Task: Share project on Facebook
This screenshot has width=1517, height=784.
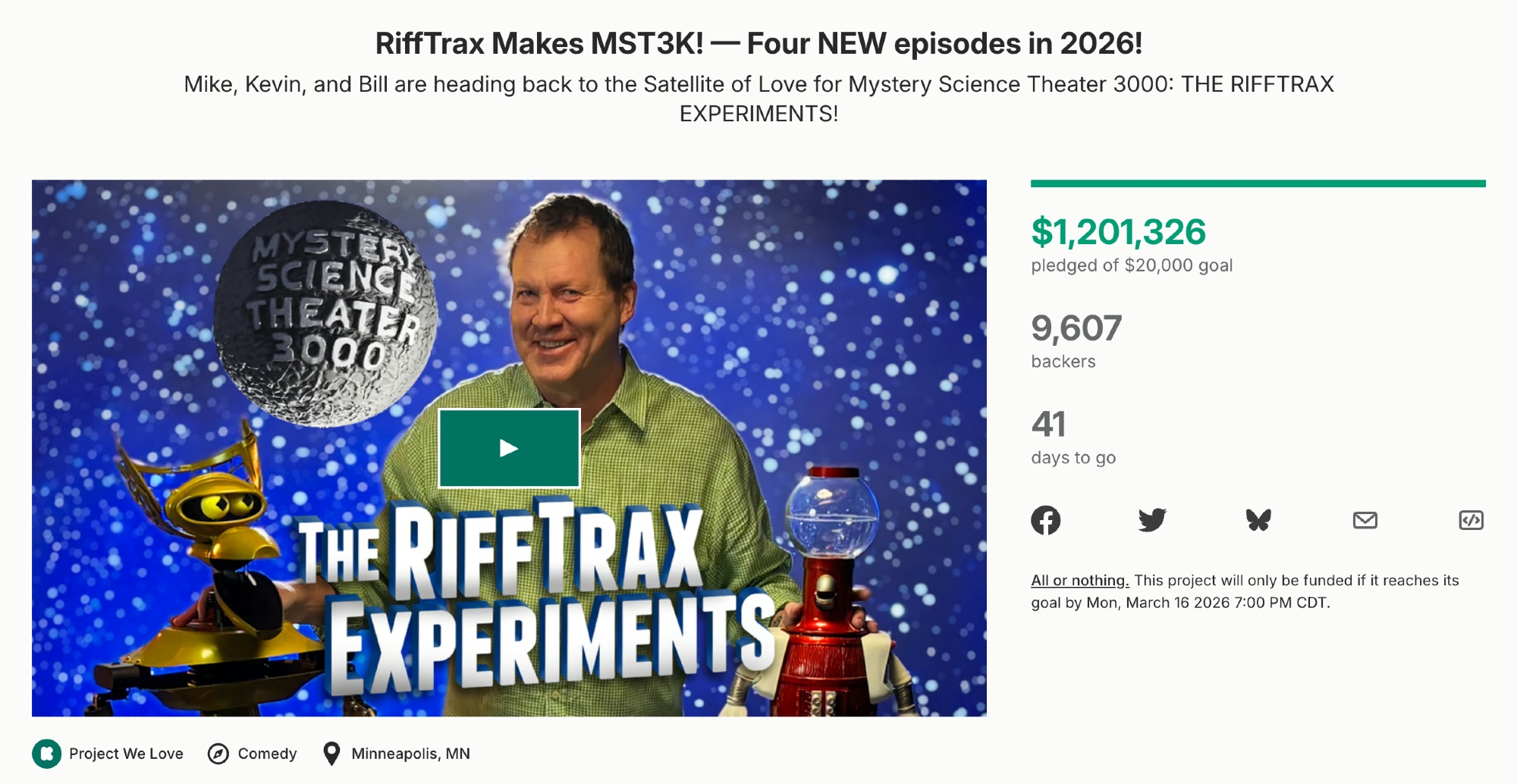Action: (1046, 520)
